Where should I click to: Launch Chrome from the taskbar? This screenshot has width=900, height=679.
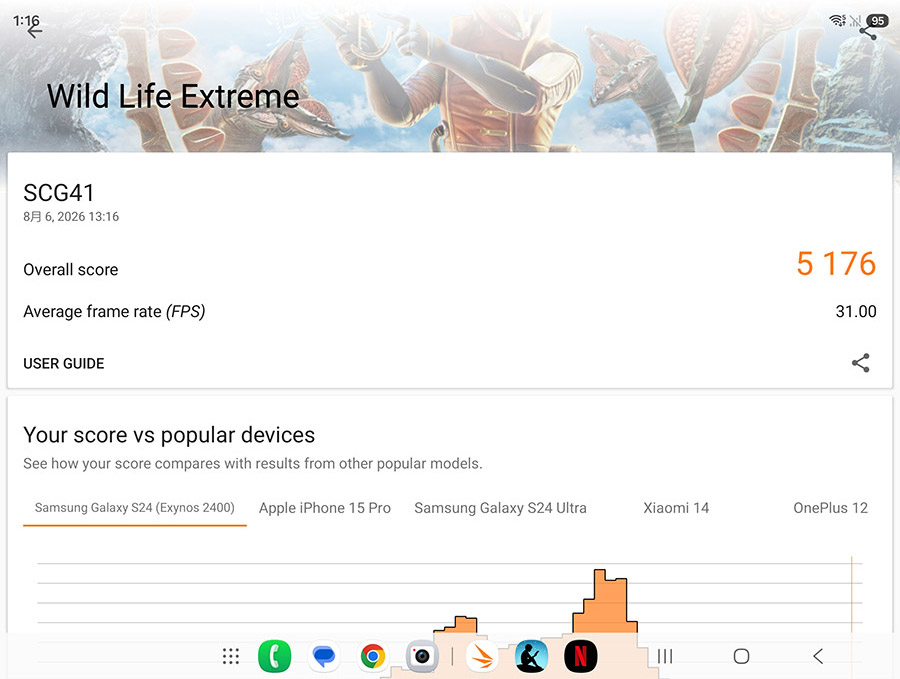click(373, 656)
